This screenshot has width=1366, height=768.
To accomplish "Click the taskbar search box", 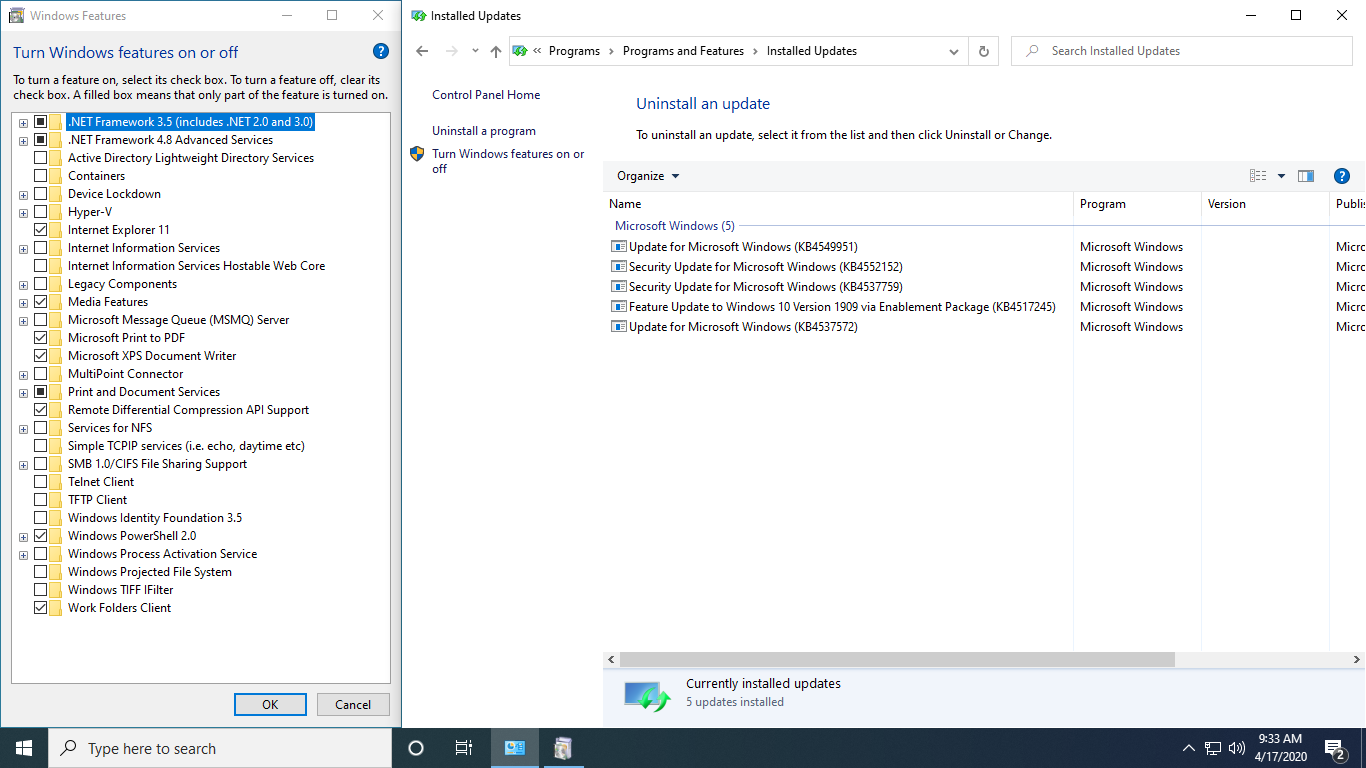I will [x=220, y=748].
